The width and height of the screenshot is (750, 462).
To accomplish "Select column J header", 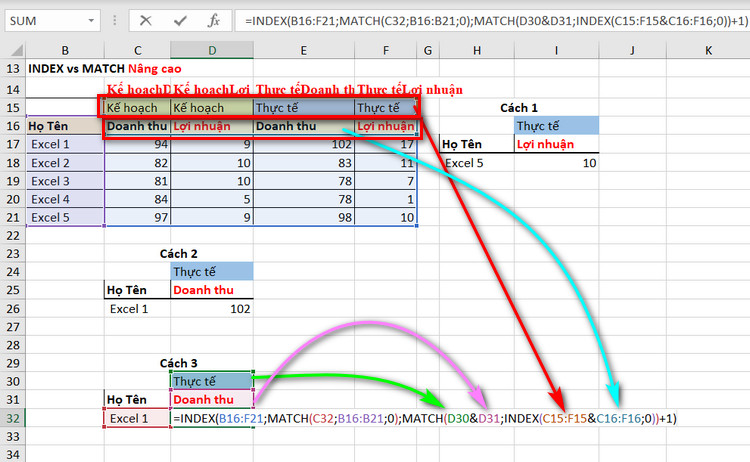I will (x=632, y=50).
